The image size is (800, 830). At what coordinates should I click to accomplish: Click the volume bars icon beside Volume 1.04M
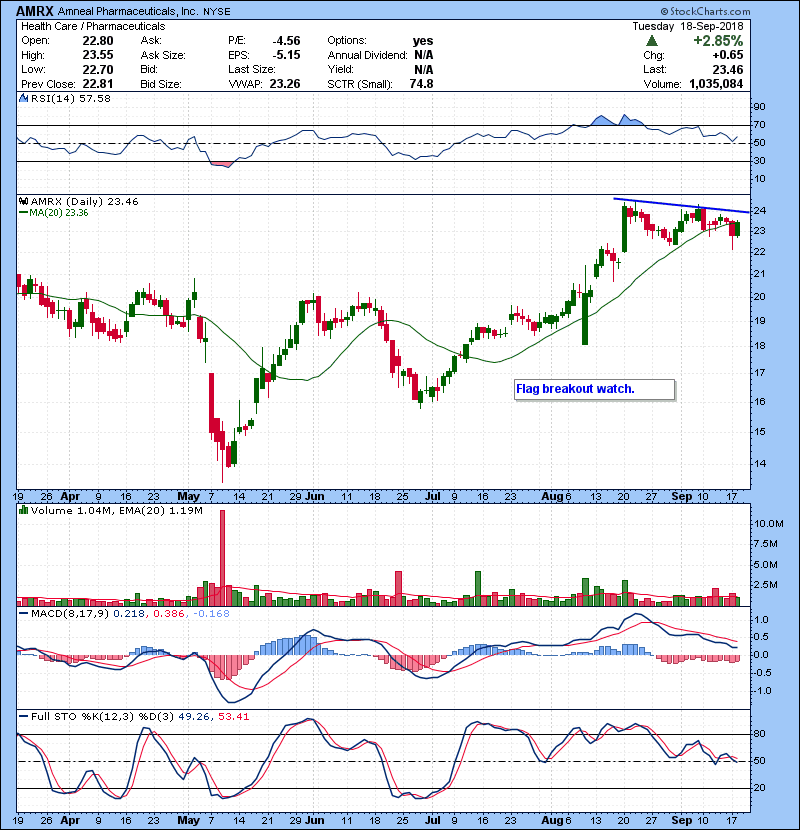(x=23, y=510)
